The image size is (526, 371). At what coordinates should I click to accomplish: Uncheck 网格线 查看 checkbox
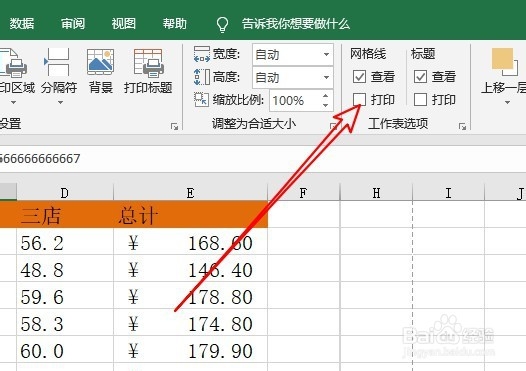[359, 77]
